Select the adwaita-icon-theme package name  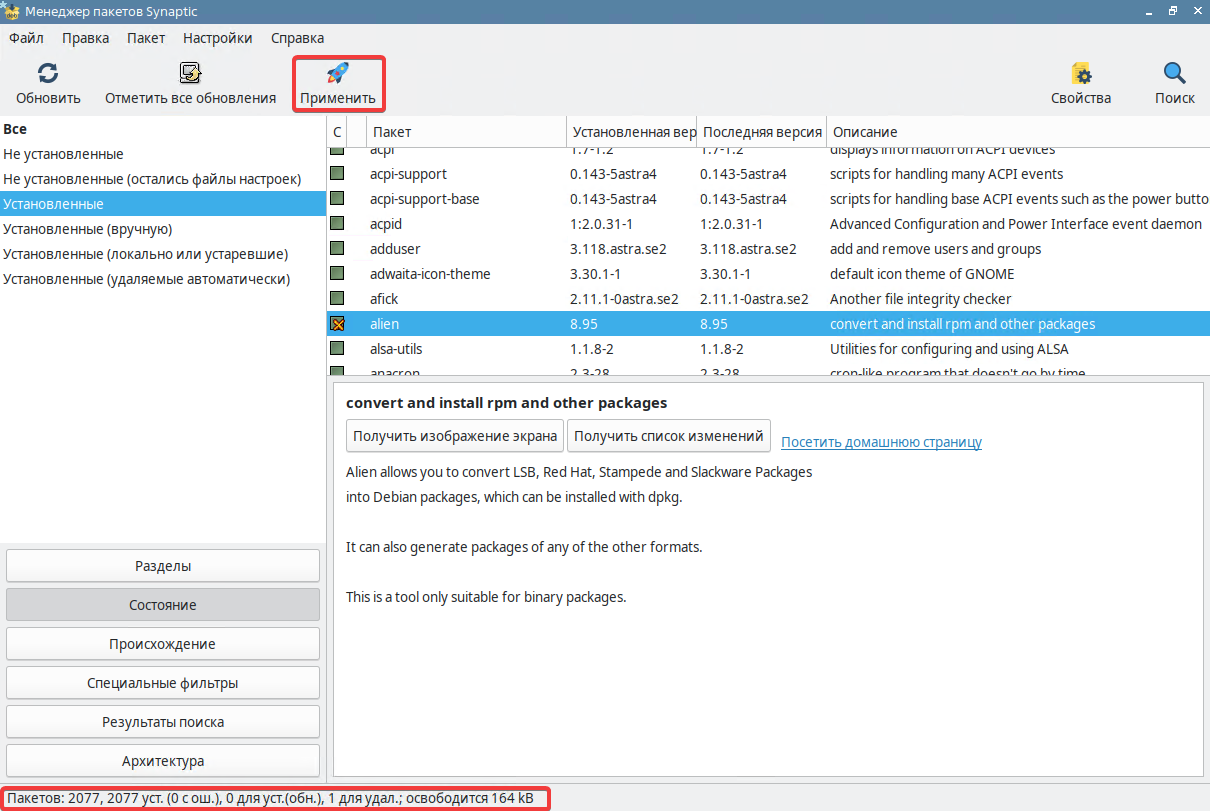coord(430,274)
